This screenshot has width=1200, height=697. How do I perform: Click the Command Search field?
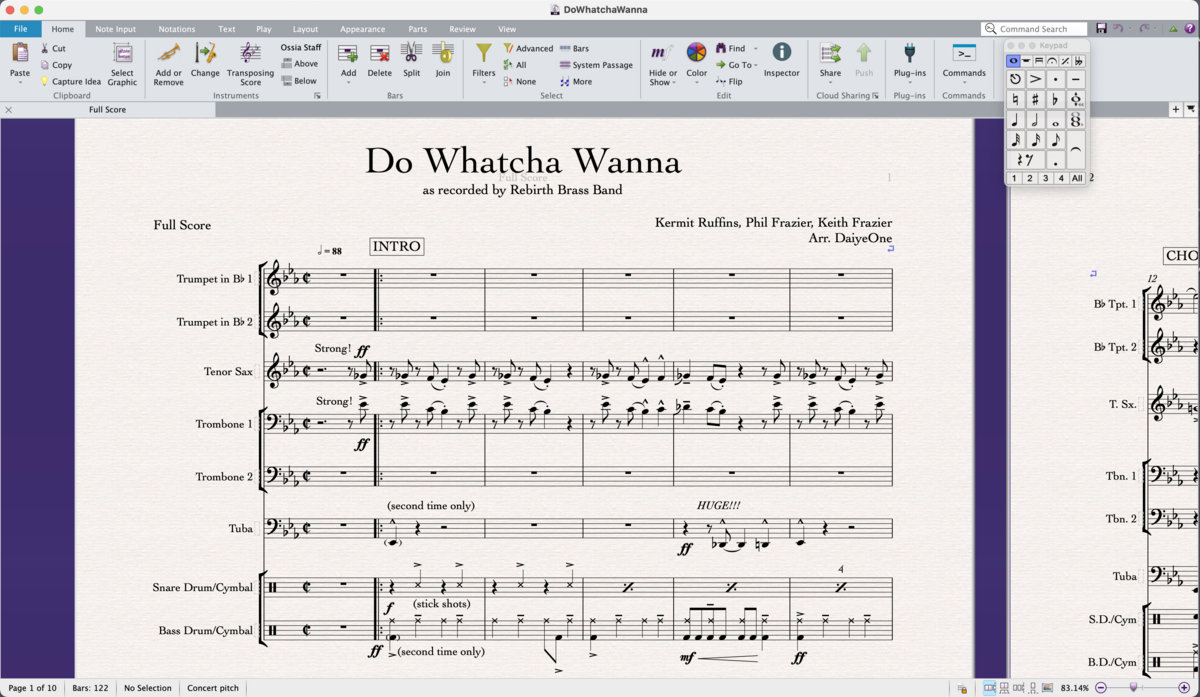[x=1034, y=28]
